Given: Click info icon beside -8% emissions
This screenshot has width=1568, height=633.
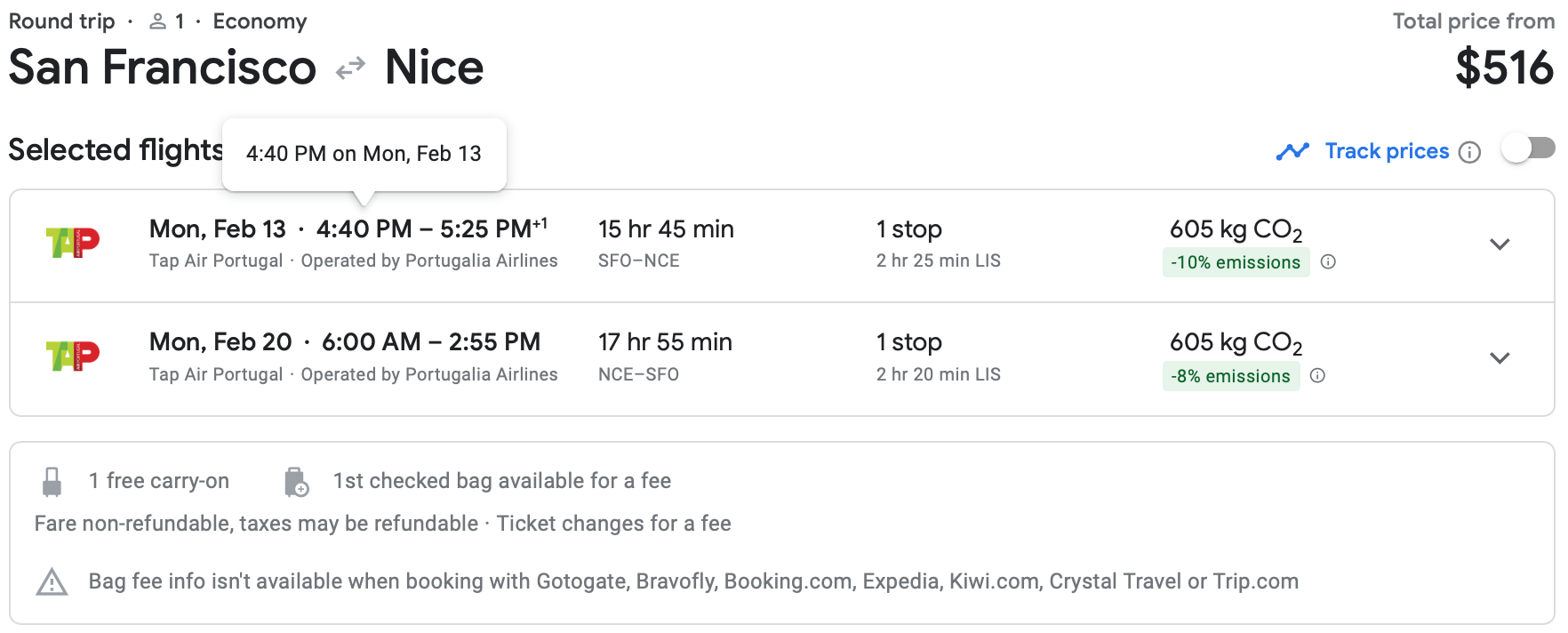Looking at the screenshot, I should [1317, 376].
